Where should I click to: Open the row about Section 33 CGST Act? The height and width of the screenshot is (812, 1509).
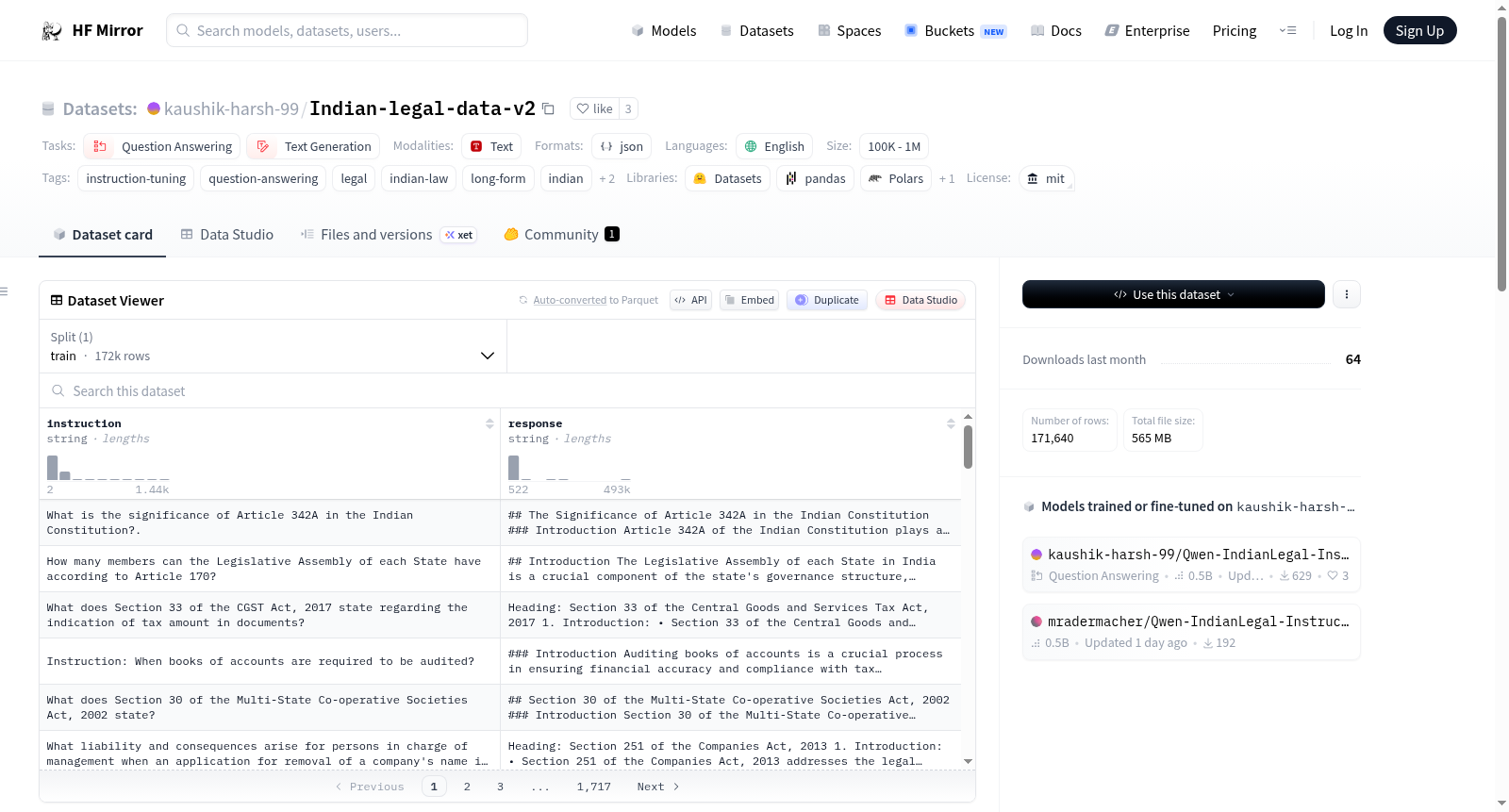(x=500, y=615)
